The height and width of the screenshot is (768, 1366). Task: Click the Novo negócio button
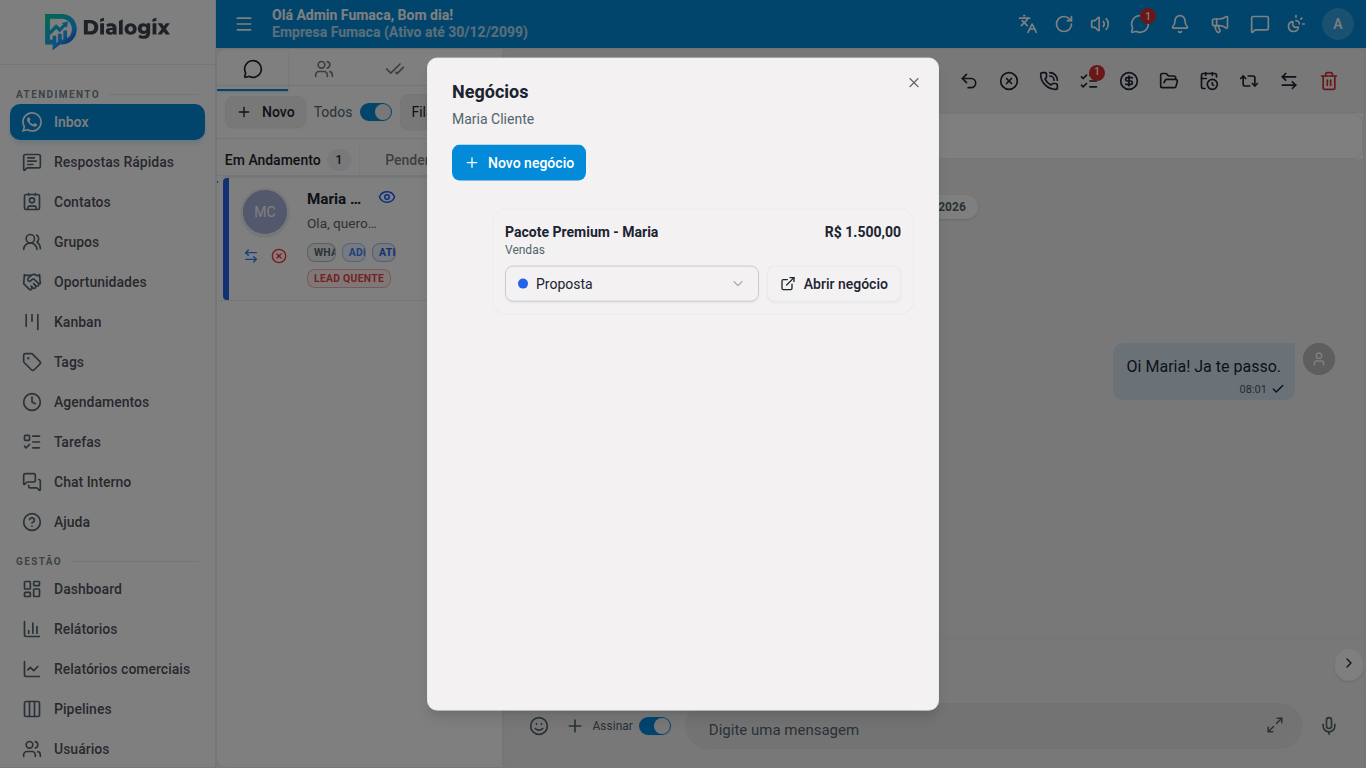(519, 163)
